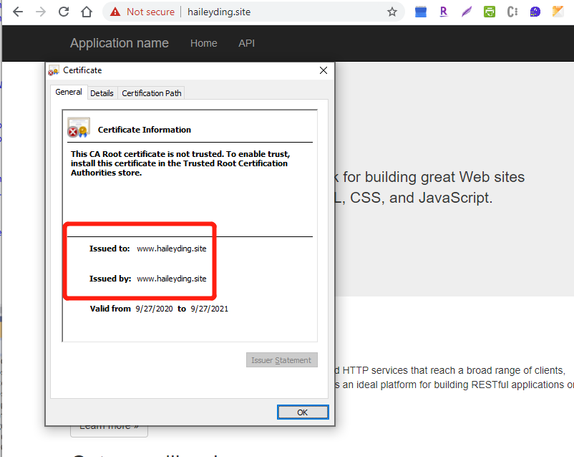Open the blue globe extension icon
This screenshot has height=457, width=574.
coord(535,12)
